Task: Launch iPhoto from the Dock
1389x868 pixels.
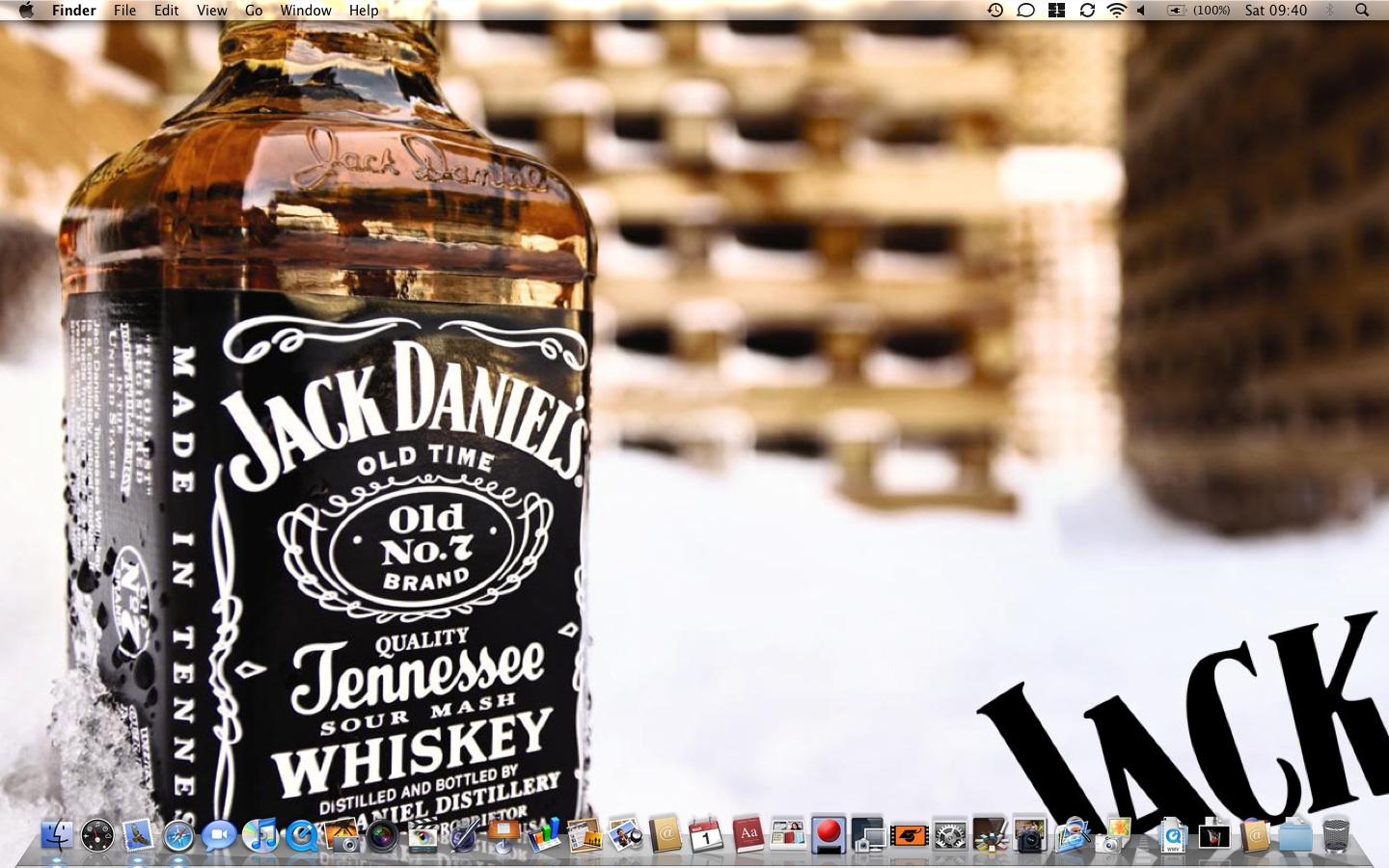Action: [x=341, y=835]
